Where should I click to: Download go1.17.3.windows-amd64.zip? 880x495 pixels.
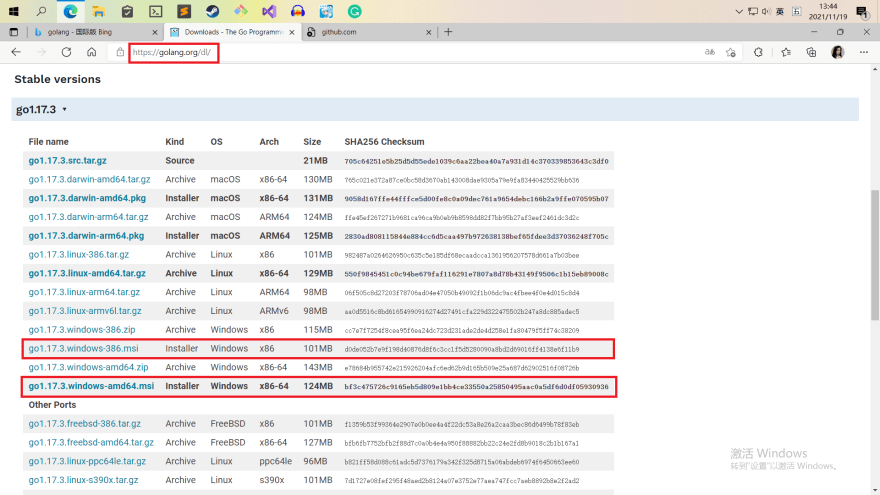tap(88, 368)
